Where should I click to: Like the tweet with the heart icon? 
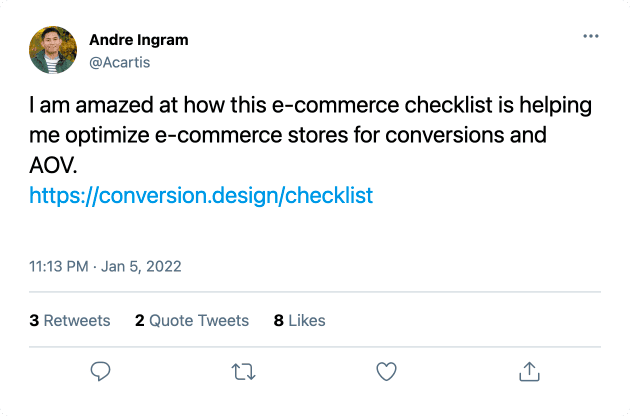(386, 371)
